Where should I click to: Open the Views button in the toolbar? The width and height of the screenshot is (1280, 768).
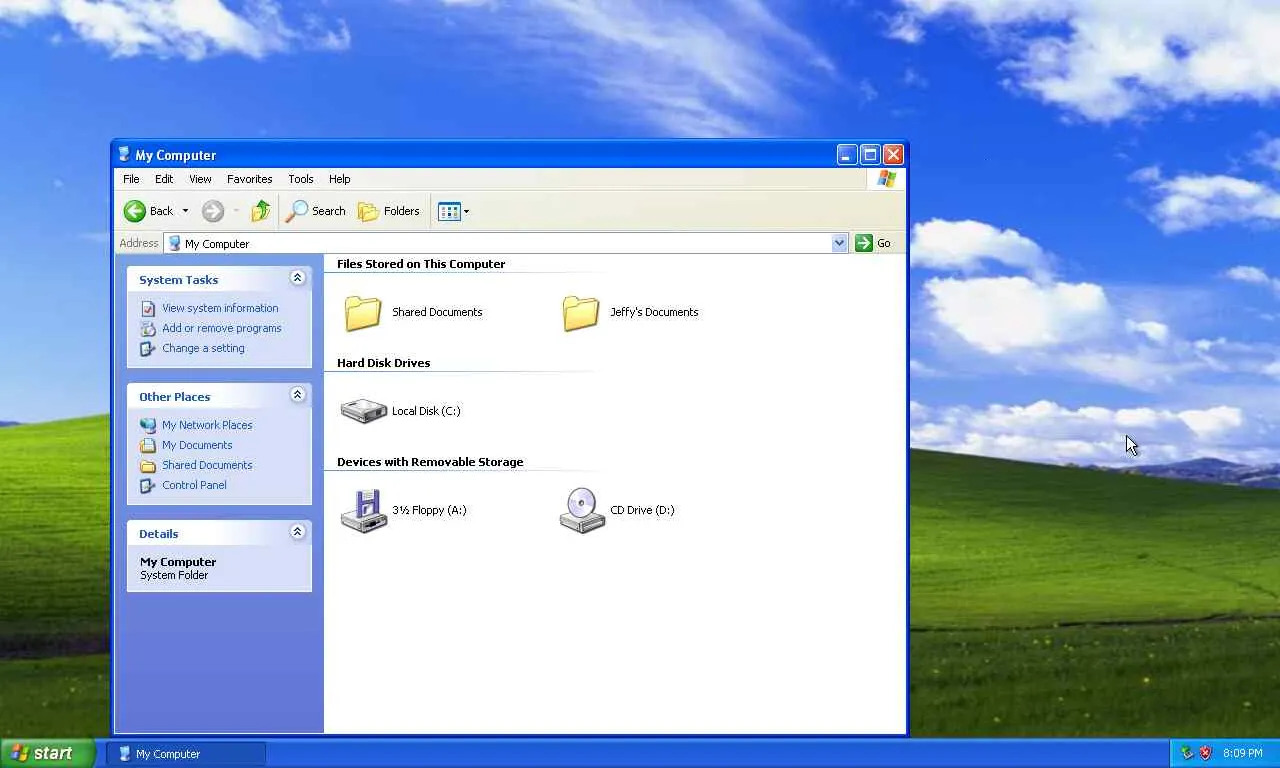453,211
